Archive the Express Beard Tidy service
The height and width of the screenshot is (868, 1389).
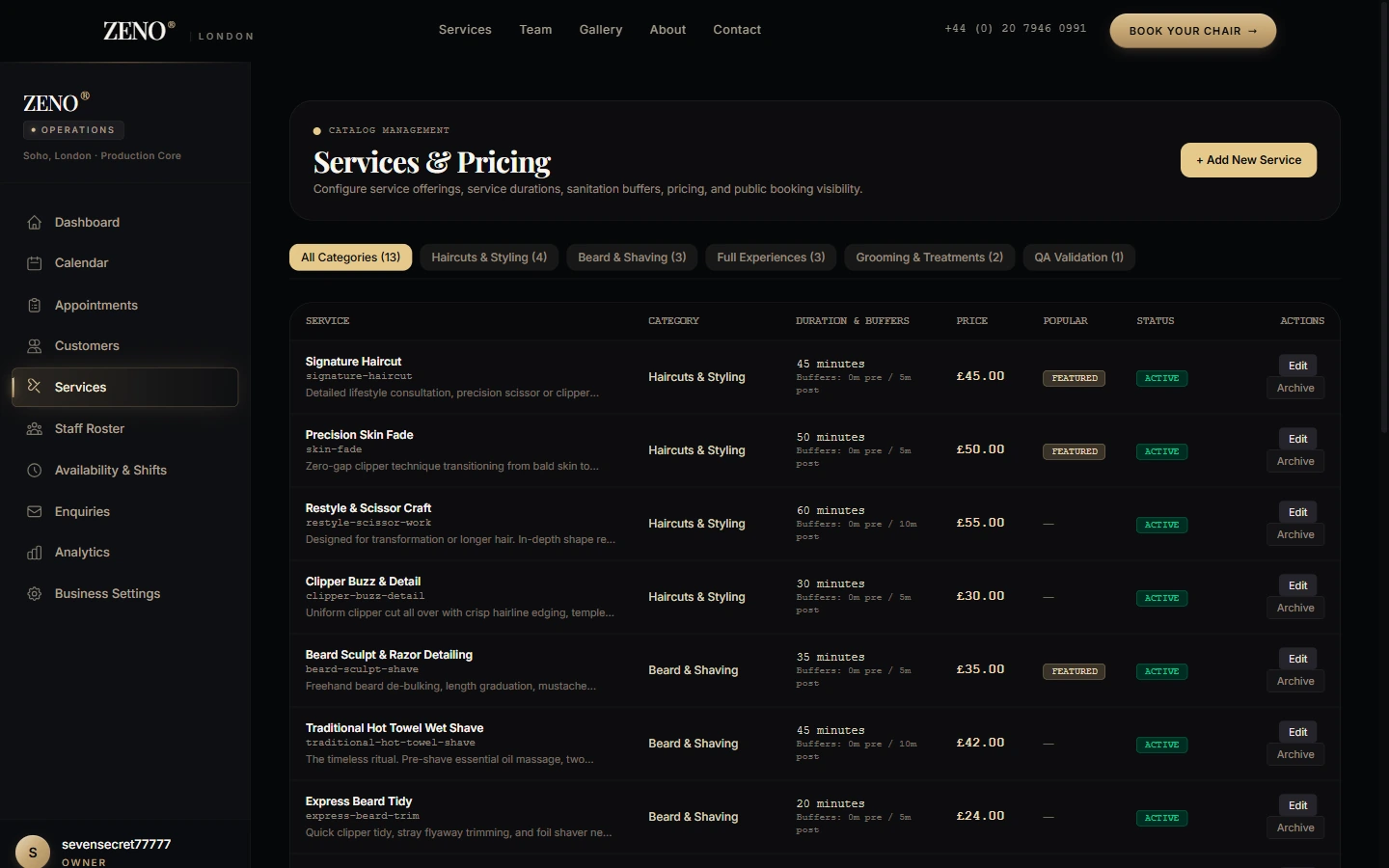[x=1295, y=827]
